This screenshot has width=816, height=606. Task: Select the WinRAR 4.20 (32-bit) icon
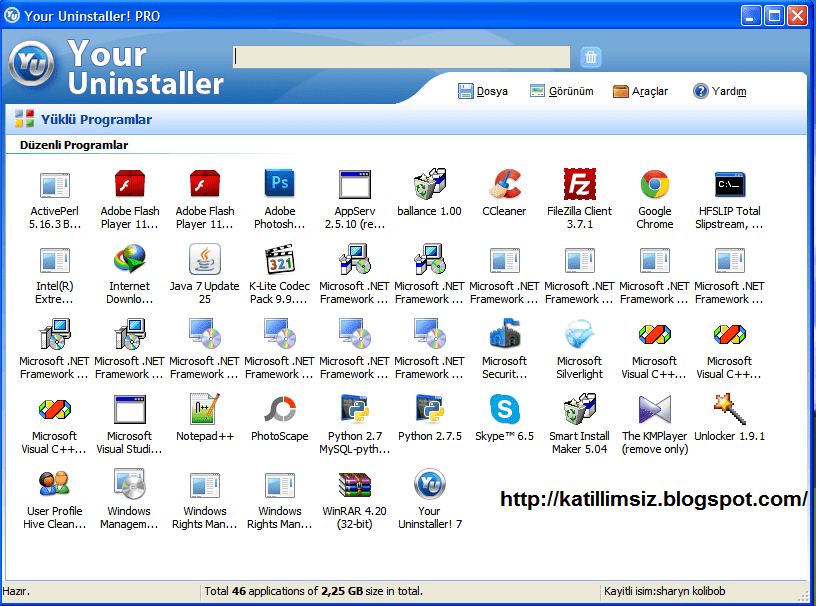click(354, 484)
